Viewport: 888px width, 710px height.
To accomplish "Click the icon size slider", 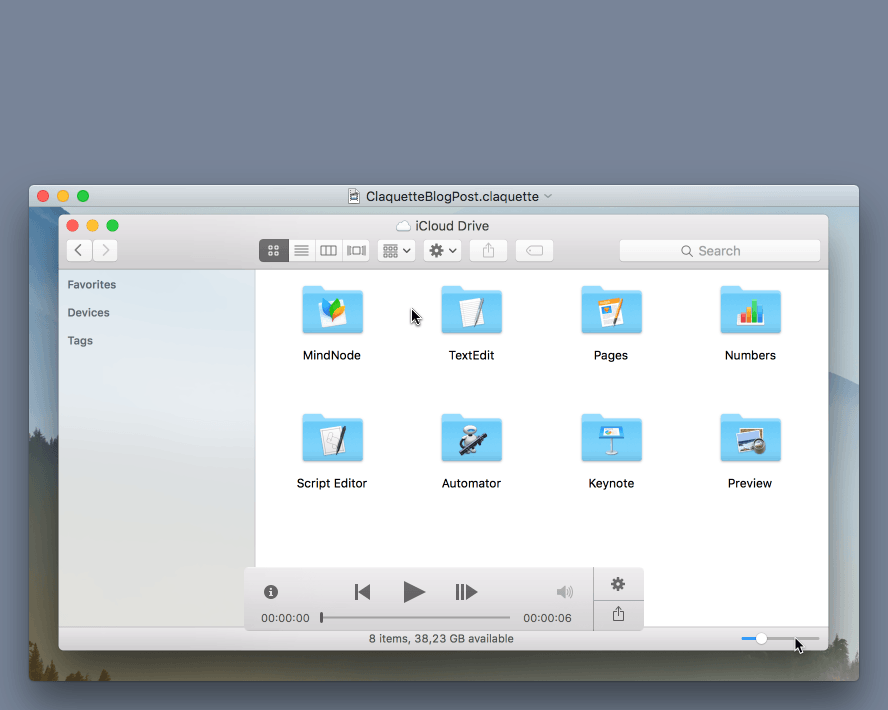I will point(780,639).
